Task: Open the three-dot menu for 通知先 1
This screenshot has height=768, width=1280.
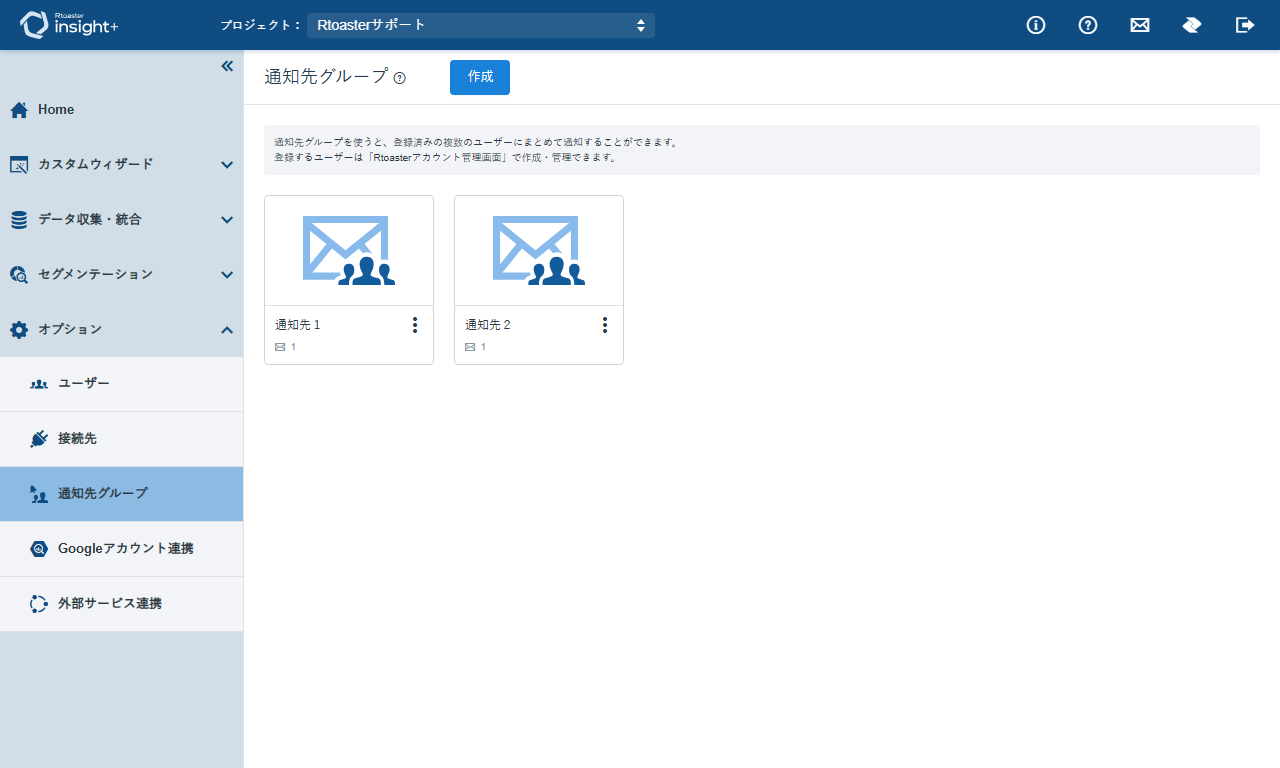Action: tap(415, 325)
